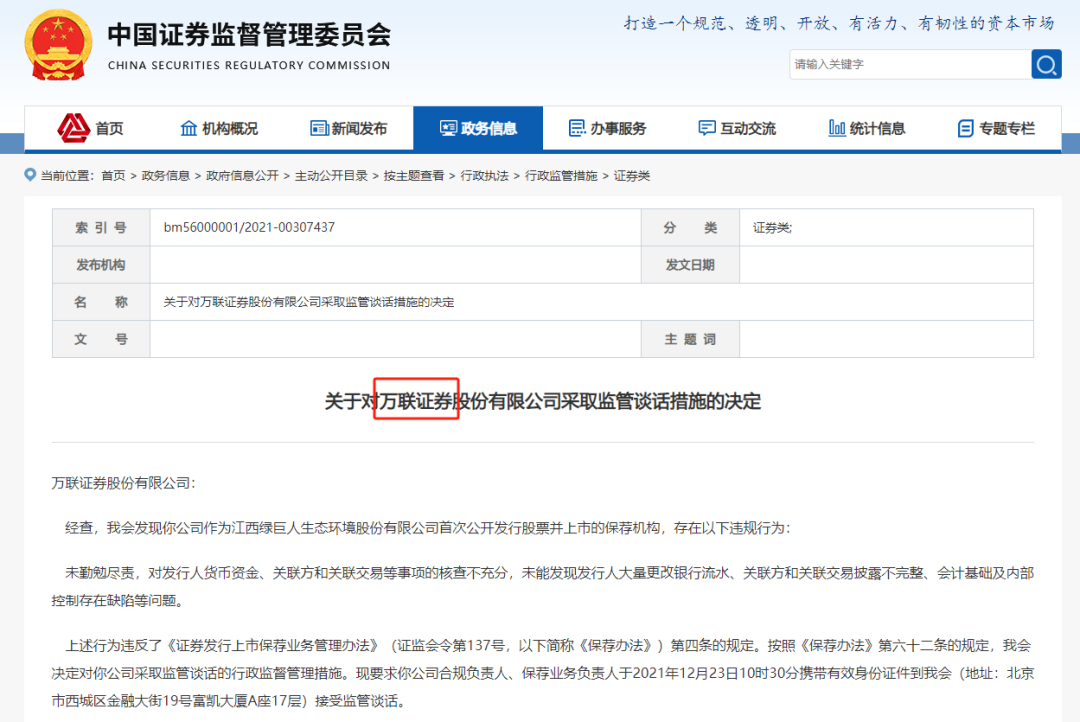Click the 索引号 table label
1080x722 pixels.
point(101,228)
